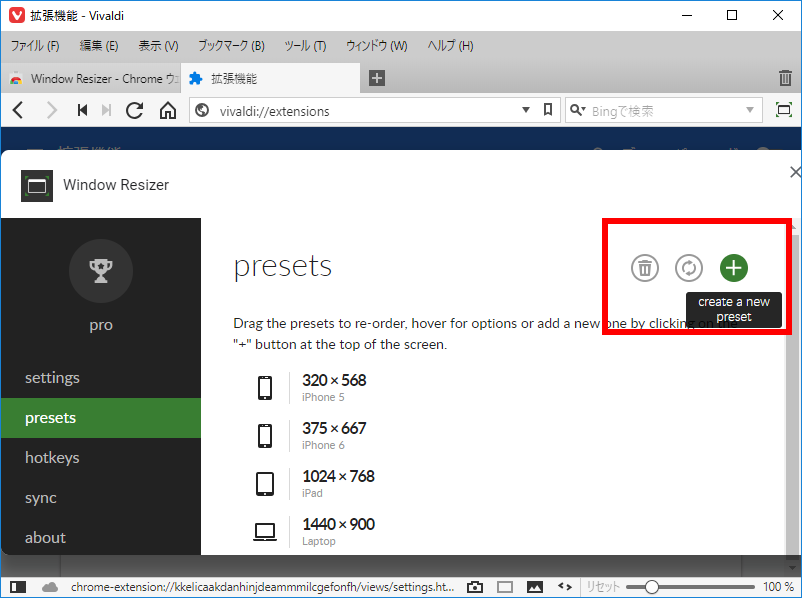Click the iPhone 6 label
This screenshot has height=598, width=802.
point(323,446)
